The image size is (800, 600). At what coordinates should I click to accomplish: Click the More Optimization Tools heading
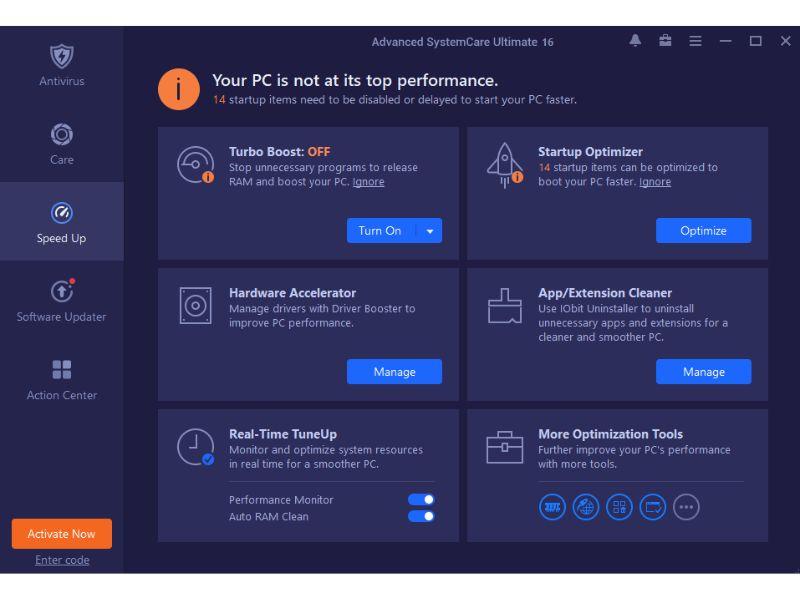click(611, 434)
